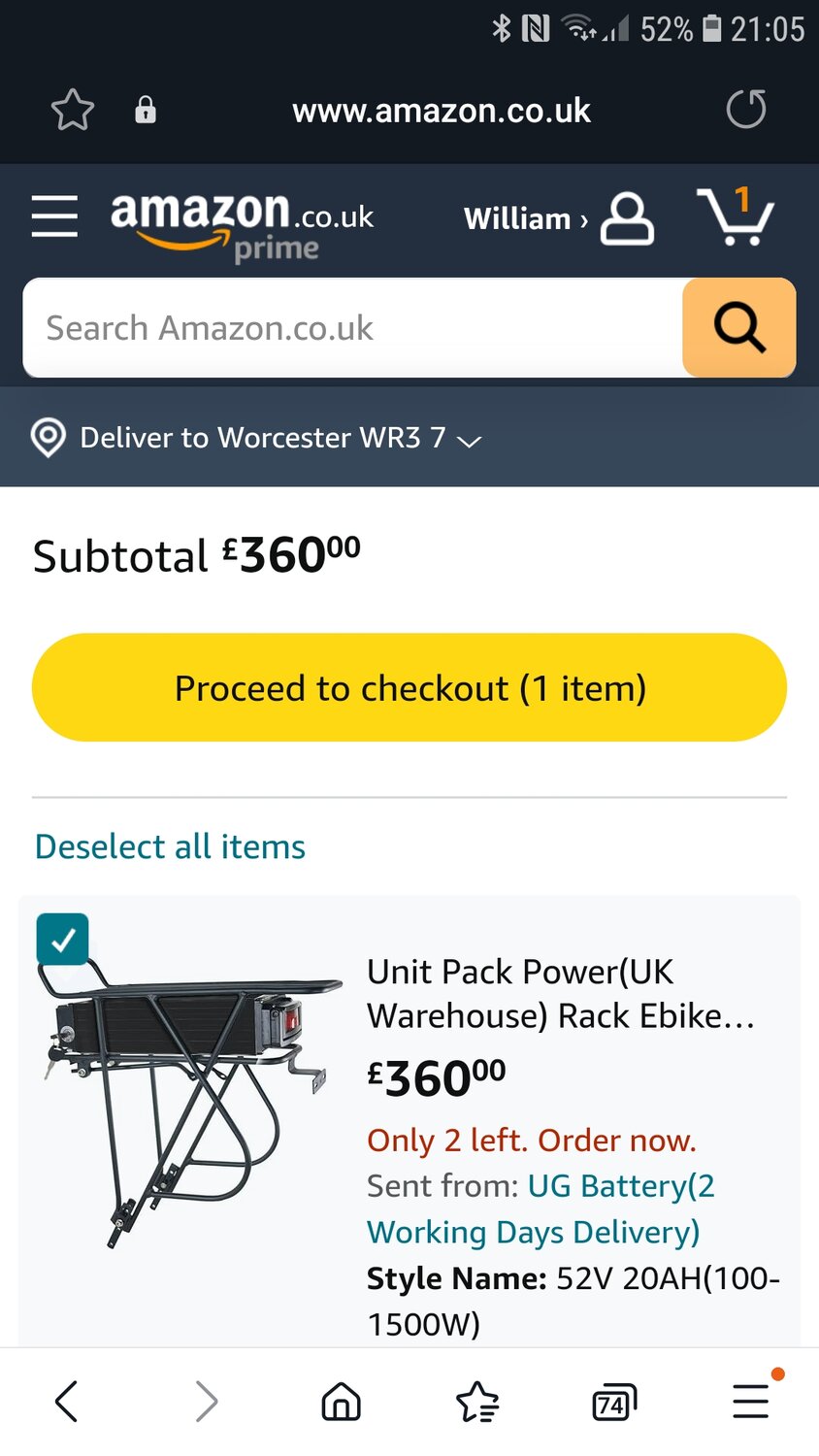This screenshot has height=1456, width=819.
Task: Reload the page with refresh icon
Action: pyautogui.click(x=745, y=109)
